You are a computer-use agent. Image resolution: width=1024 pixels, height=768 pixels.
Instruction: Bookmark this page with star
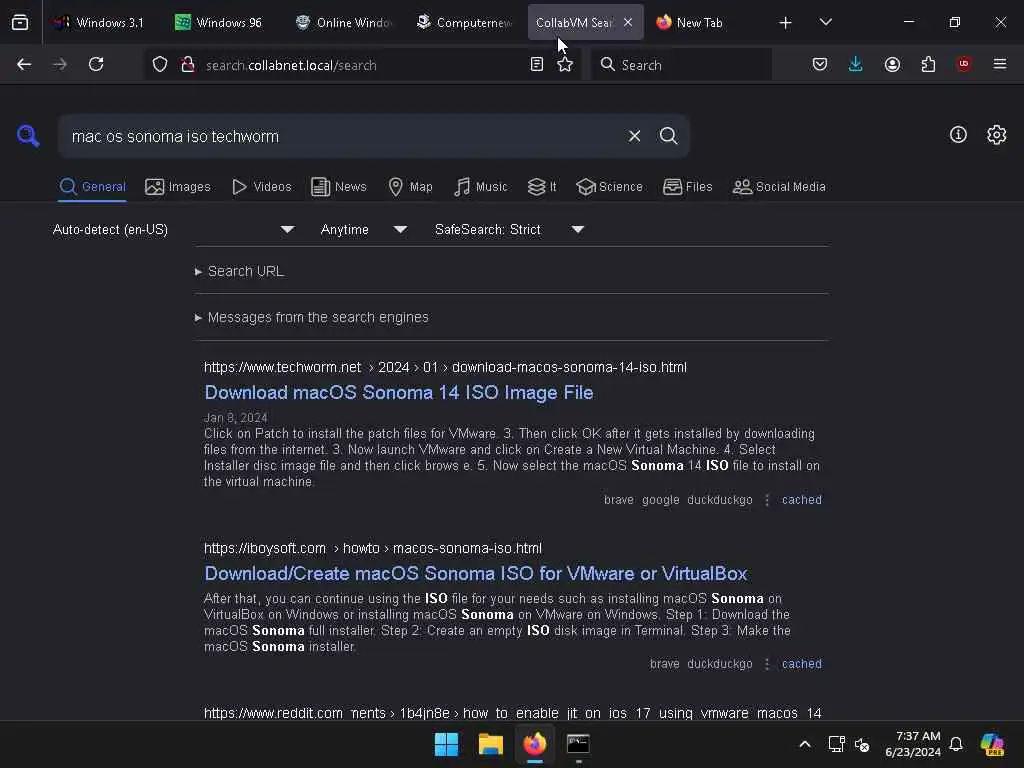pos(565,65)
